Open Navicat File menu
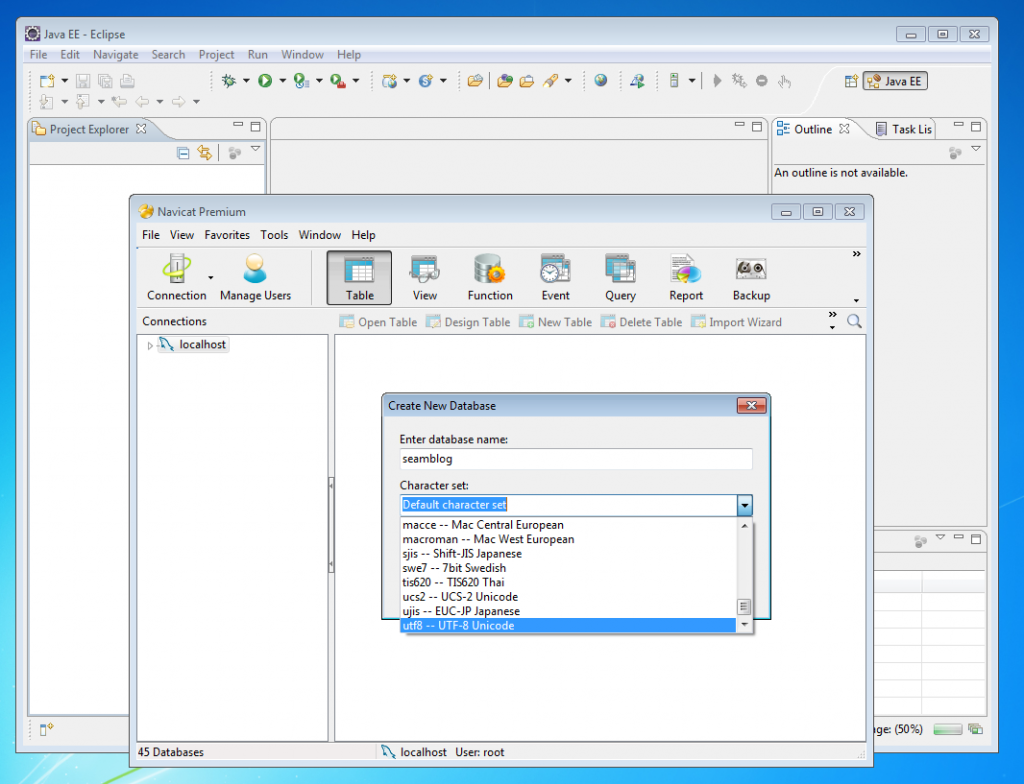1024x784 pixels. pyautogui.click(x=151, y=235)
